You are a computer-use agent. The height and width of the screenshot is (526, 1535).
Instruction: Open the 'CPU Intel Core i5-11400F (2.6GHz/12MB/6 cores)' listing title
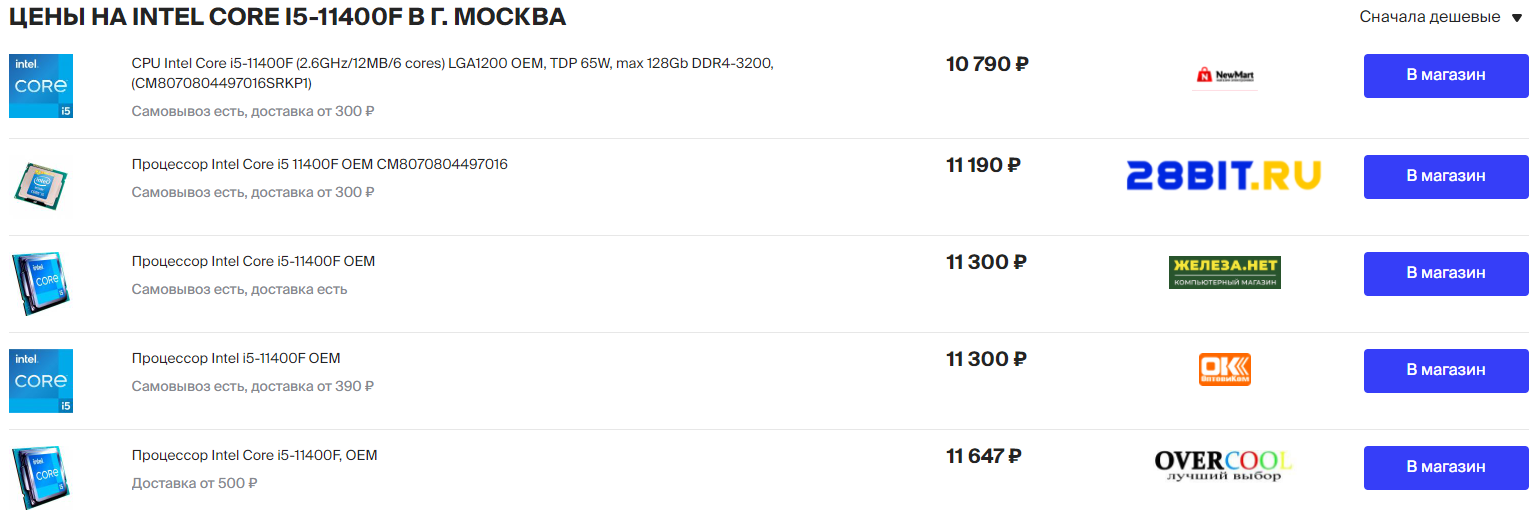452,64
